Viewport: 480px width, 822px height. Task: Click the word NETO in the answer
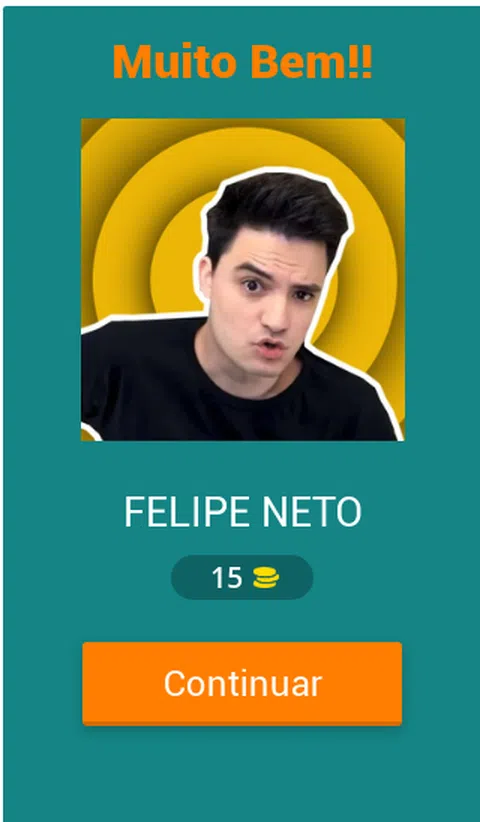(312, 512)
